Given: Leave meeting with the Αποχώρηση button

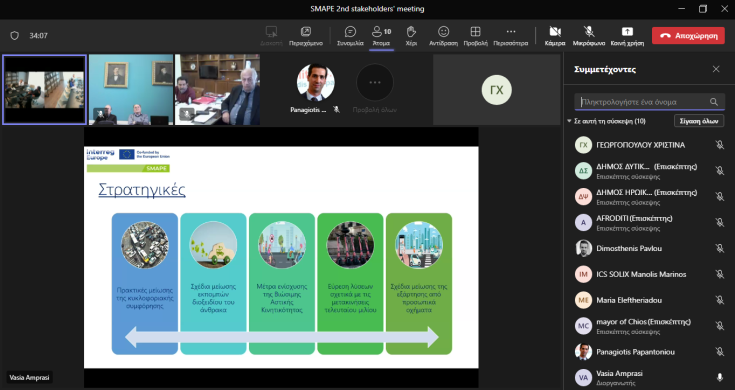Looking at the screenshot, I should [x=688, y=36].
